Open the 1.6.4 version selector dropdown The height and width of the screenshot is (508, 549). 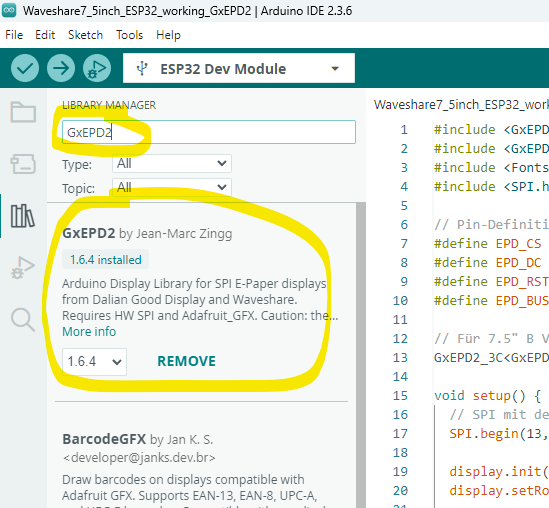(94, 362)
